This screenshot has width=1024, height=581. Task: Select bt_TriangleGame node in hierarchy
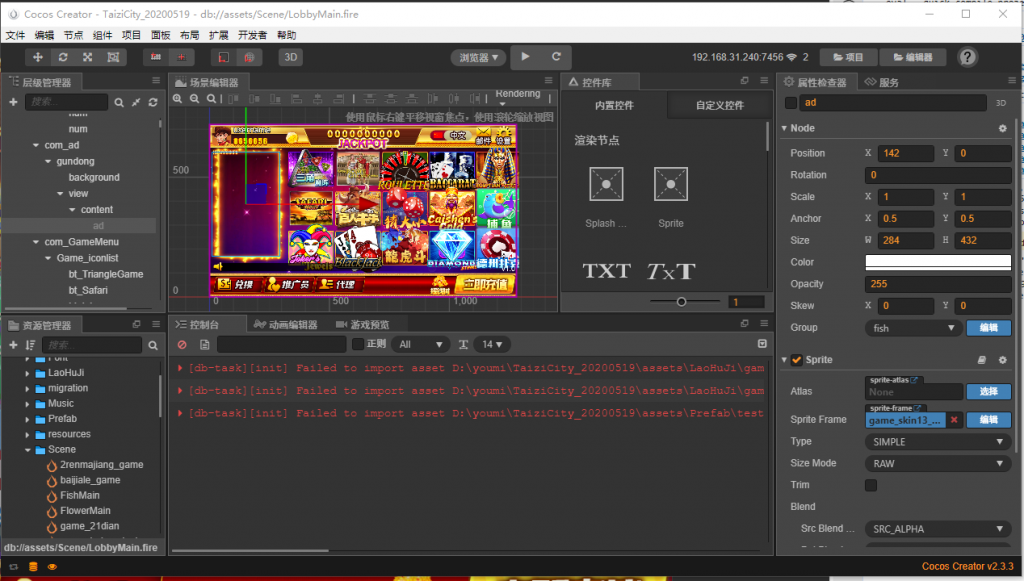point(106,274)
